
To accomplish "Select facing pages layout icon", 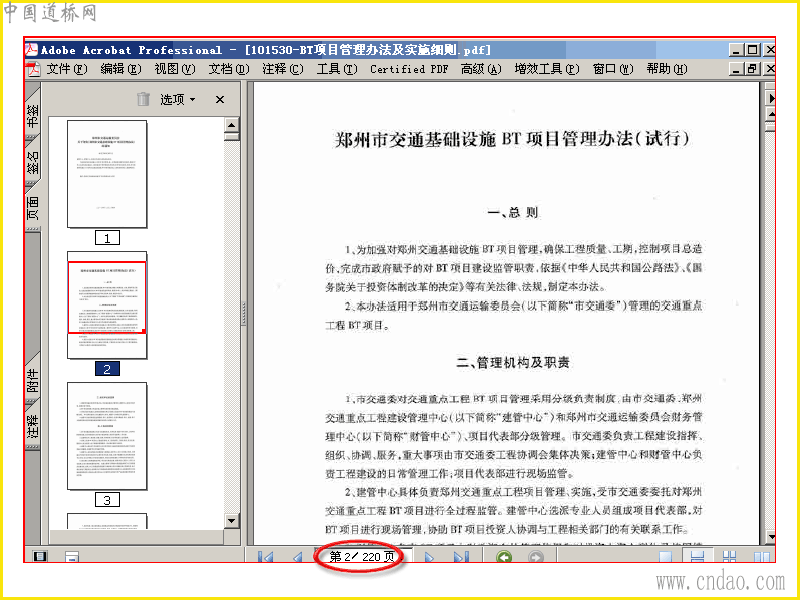I will (x=762, y=557).
